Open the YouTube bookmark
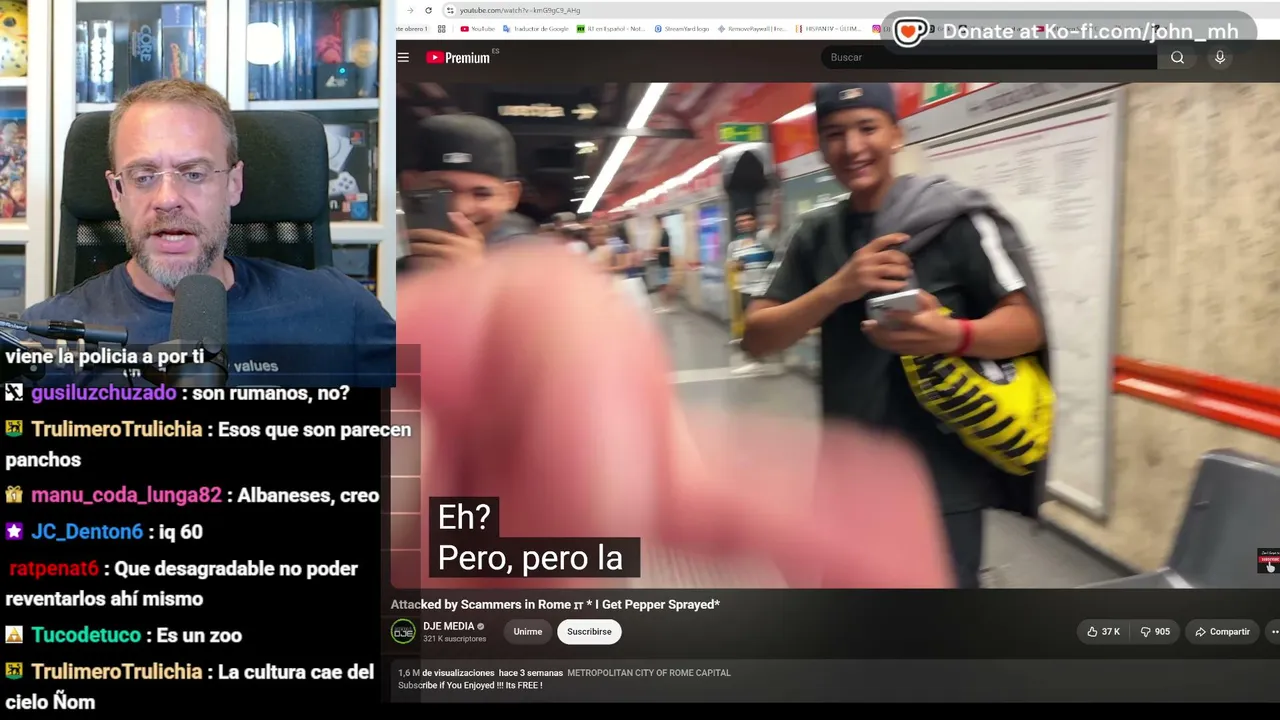The height and width of the screenshot is (720, 1280). pos(478,29)
